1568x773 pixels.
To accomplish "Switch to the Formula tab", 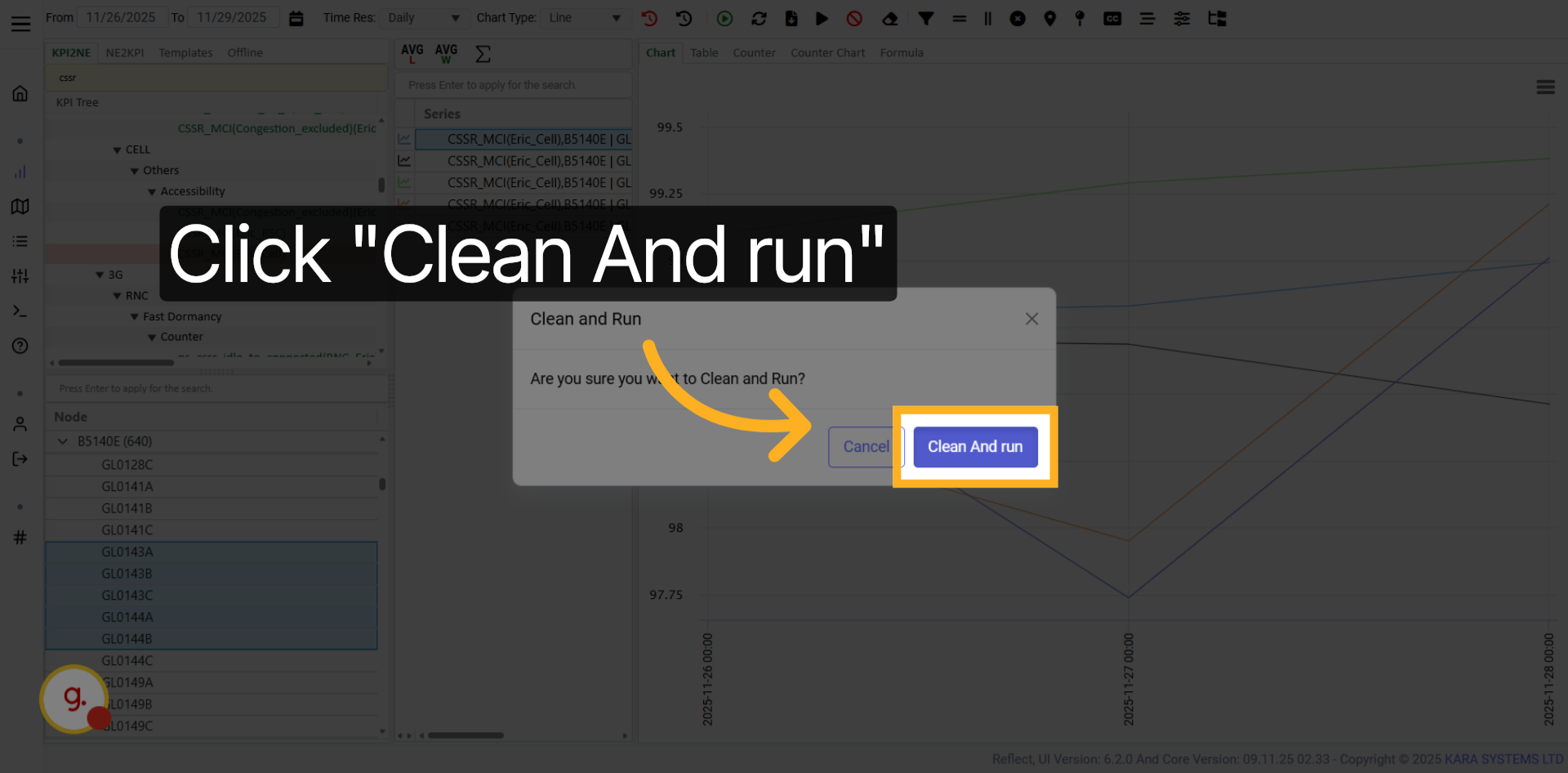I will click(x=902, y=52).
